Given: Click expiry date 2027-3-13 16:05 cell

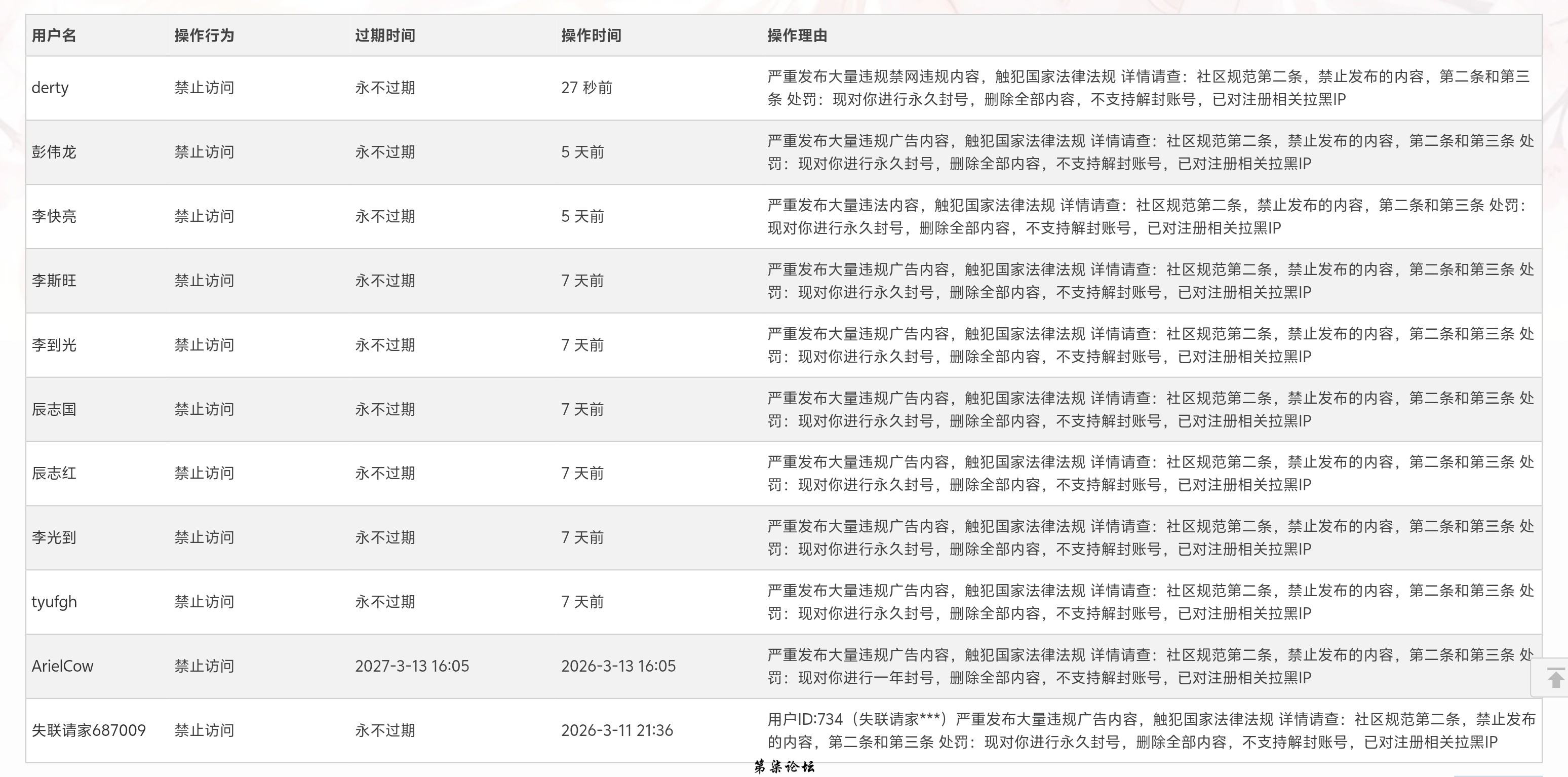Looking at the screenshot, I should click(x=411, y=666).
